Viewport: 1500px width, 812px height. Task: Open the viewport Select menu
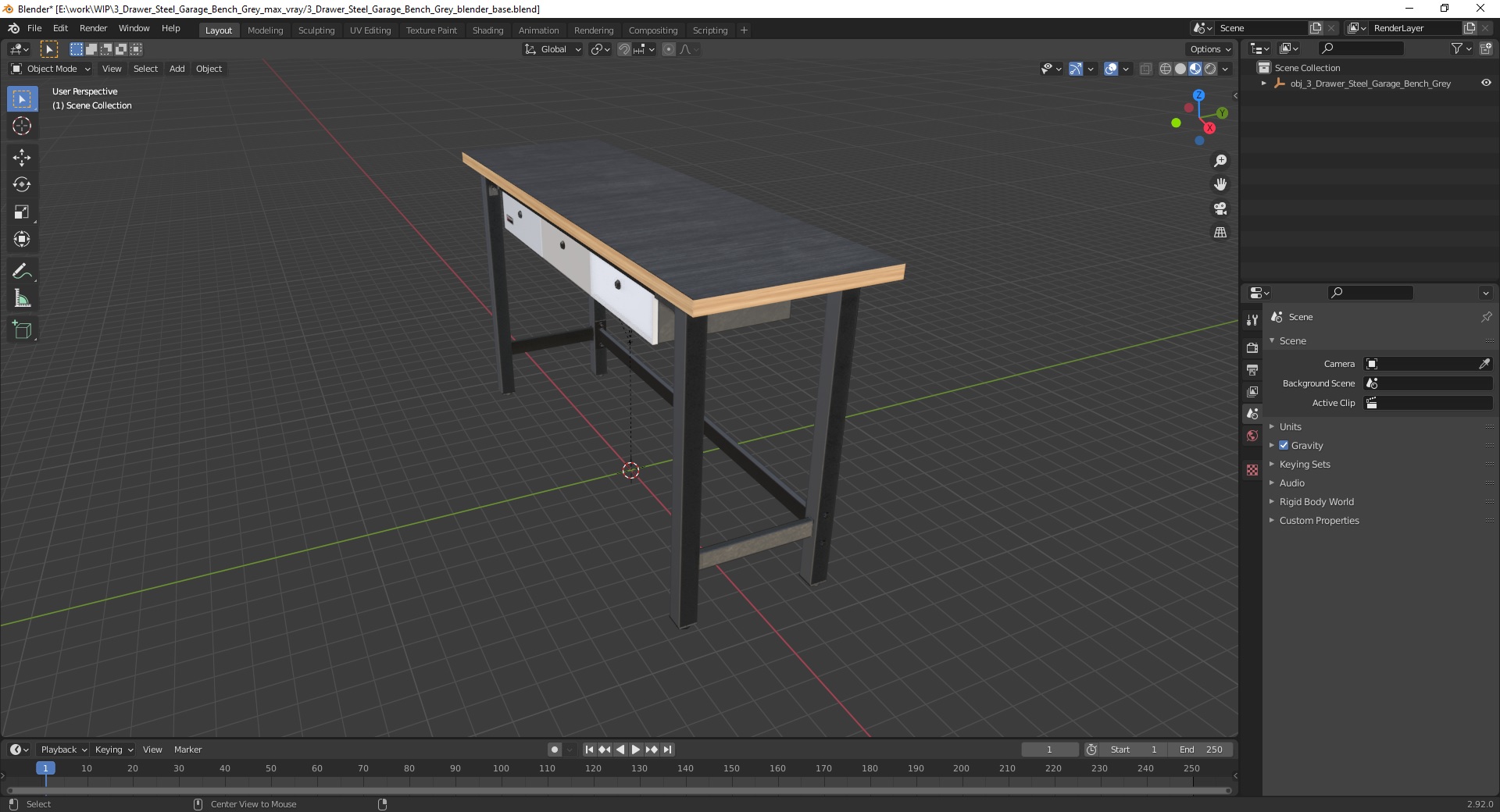[x=145, y=69]
